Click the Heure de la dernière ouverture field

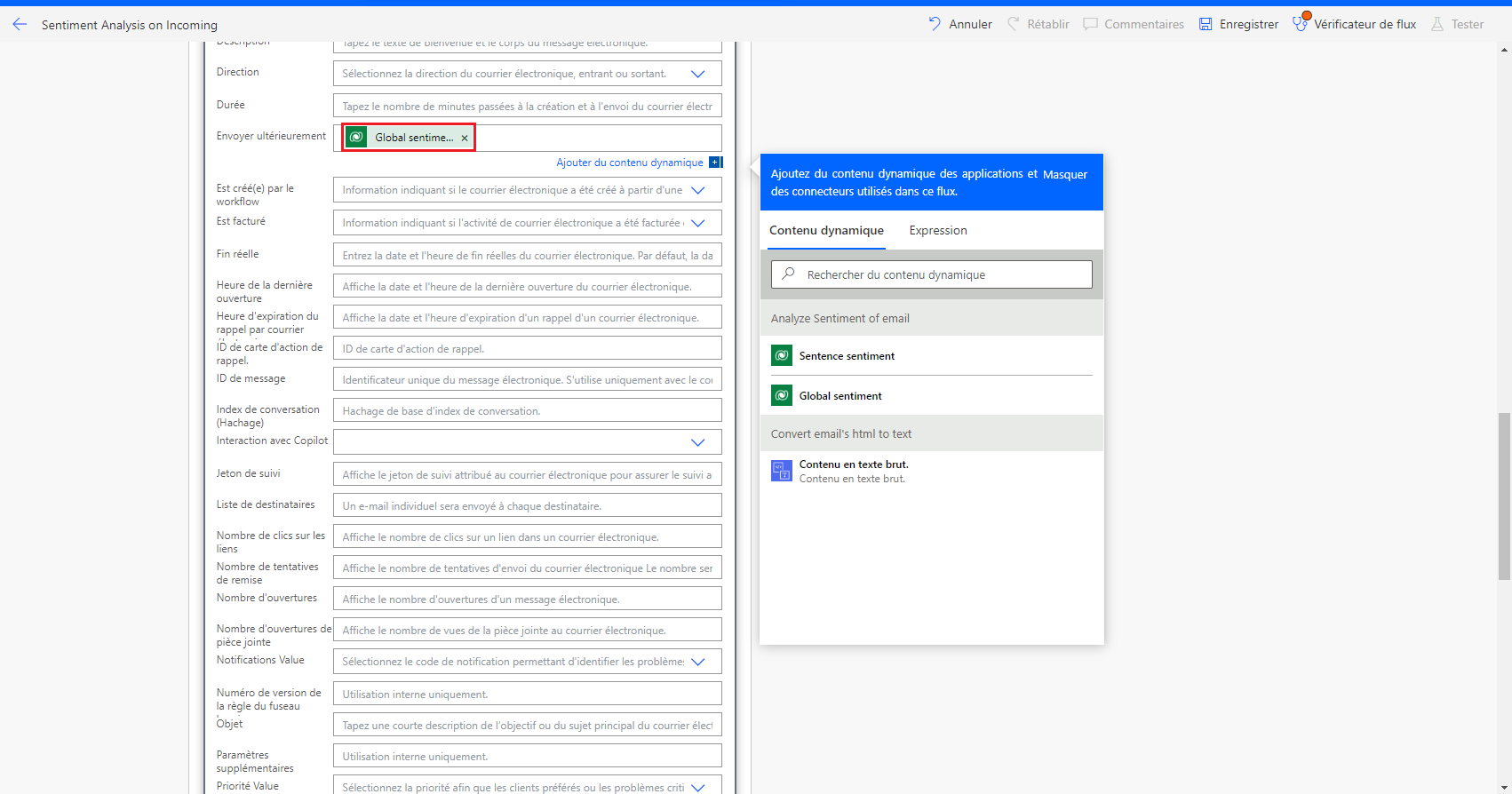coord(527,286)
